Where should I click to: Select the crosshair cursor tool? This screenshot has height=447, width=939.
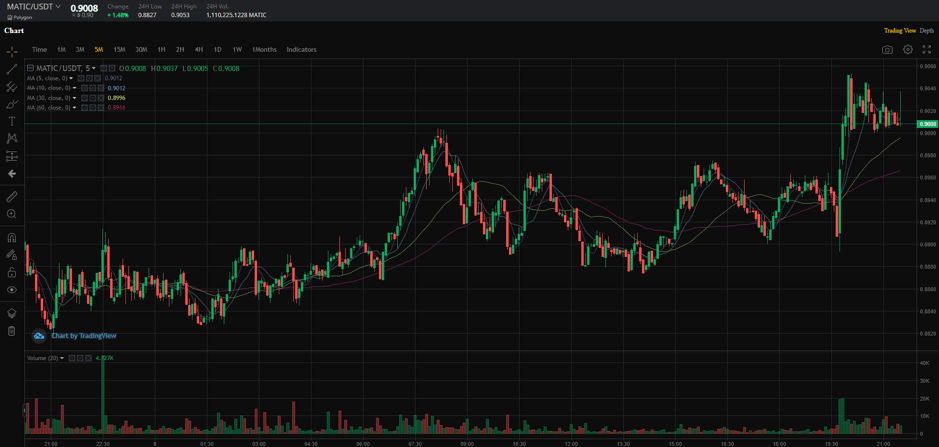click(12, 51)
